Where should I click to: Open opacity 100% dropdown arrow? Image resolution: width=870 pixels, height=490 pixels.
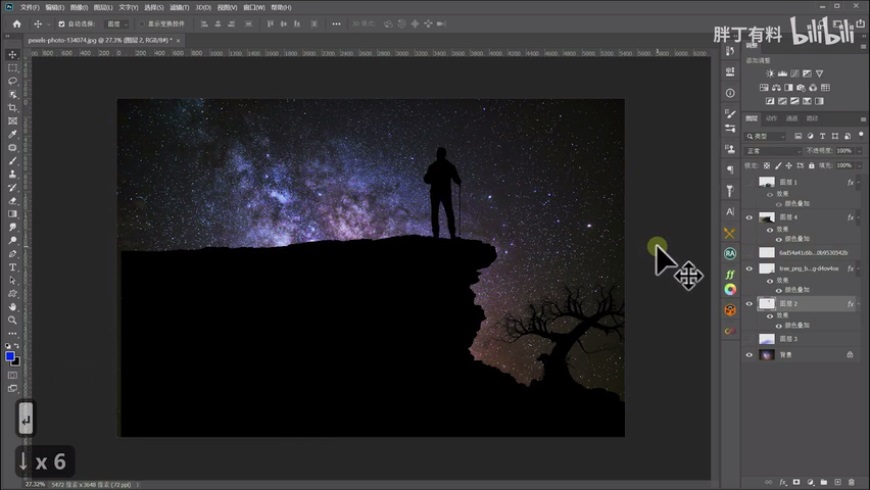tap(859, 151)
